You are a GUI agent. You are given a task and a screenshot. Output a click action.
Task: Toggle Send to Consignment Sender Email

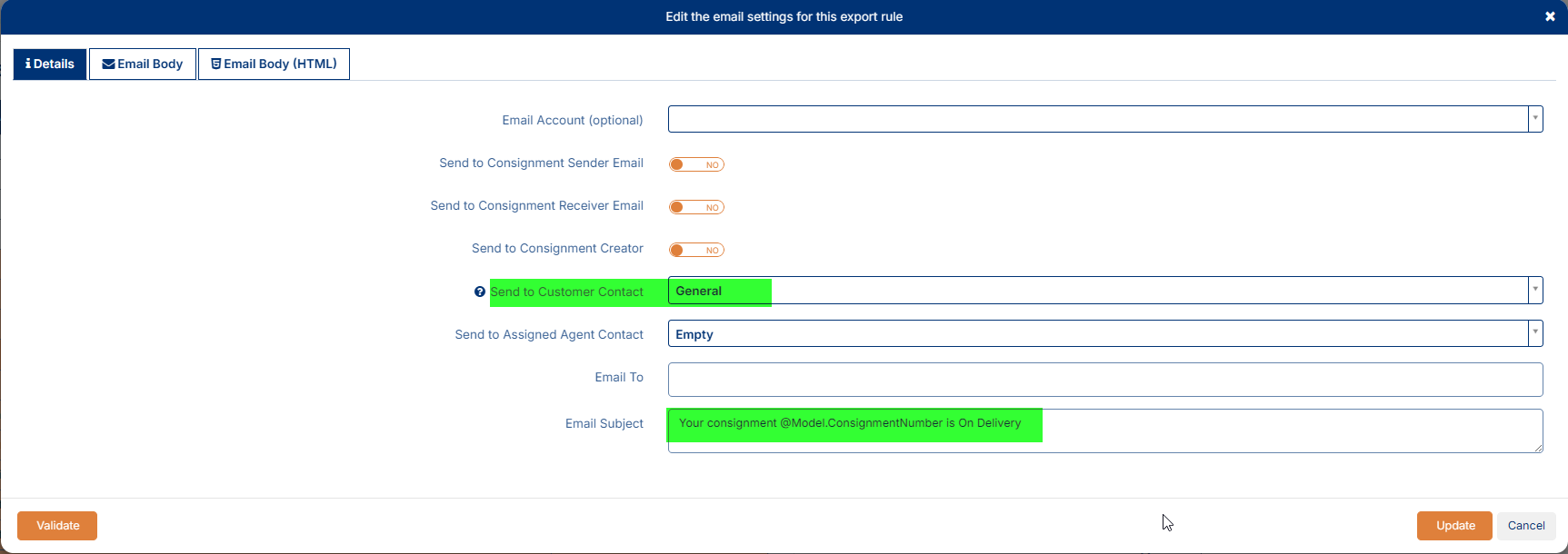click(x=696, y=164)
